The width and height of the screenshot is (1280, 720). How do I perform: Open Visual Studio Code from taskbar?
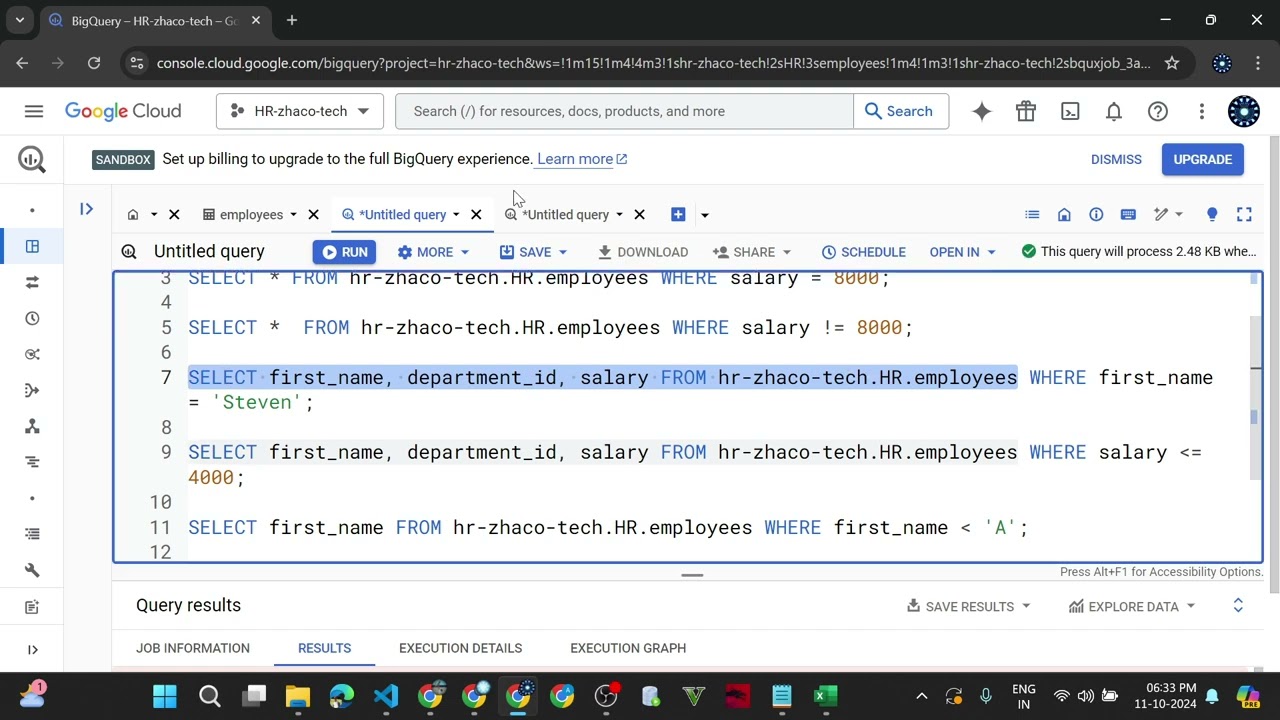click(386, 696)
